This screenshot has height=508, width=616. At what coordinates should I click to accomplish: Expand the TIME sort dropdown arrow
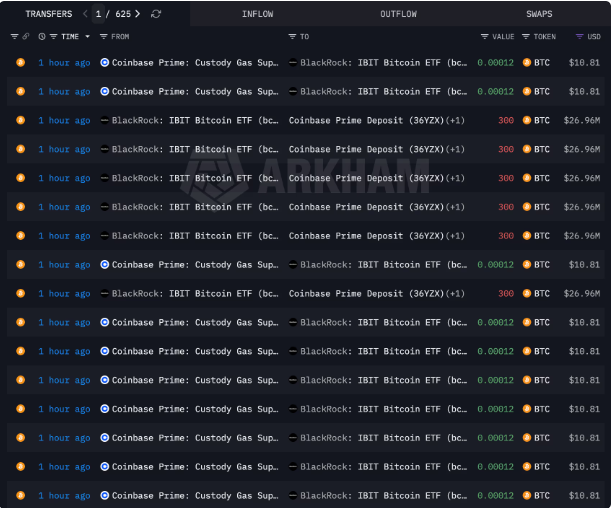click(x=87, y=36)
